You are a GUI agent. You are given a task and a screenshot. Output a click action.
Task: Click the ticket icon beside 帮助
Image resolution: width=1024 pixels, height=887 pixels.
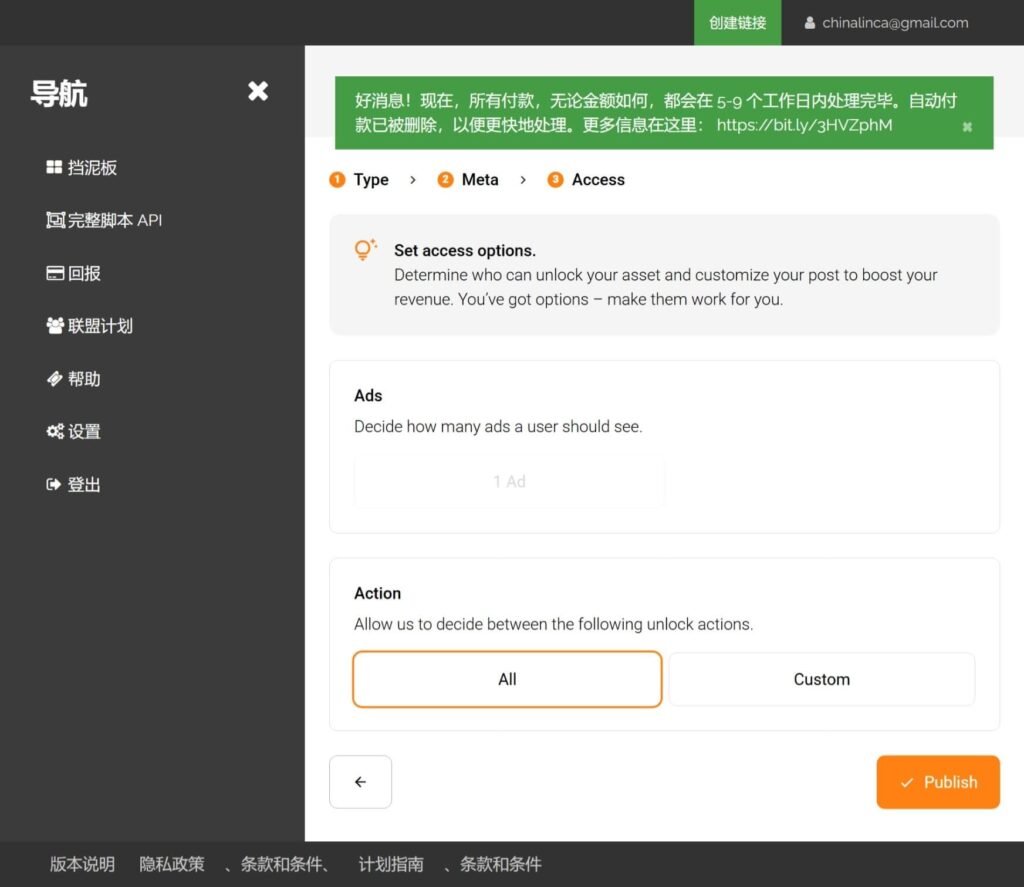click(x=55, y=379)
